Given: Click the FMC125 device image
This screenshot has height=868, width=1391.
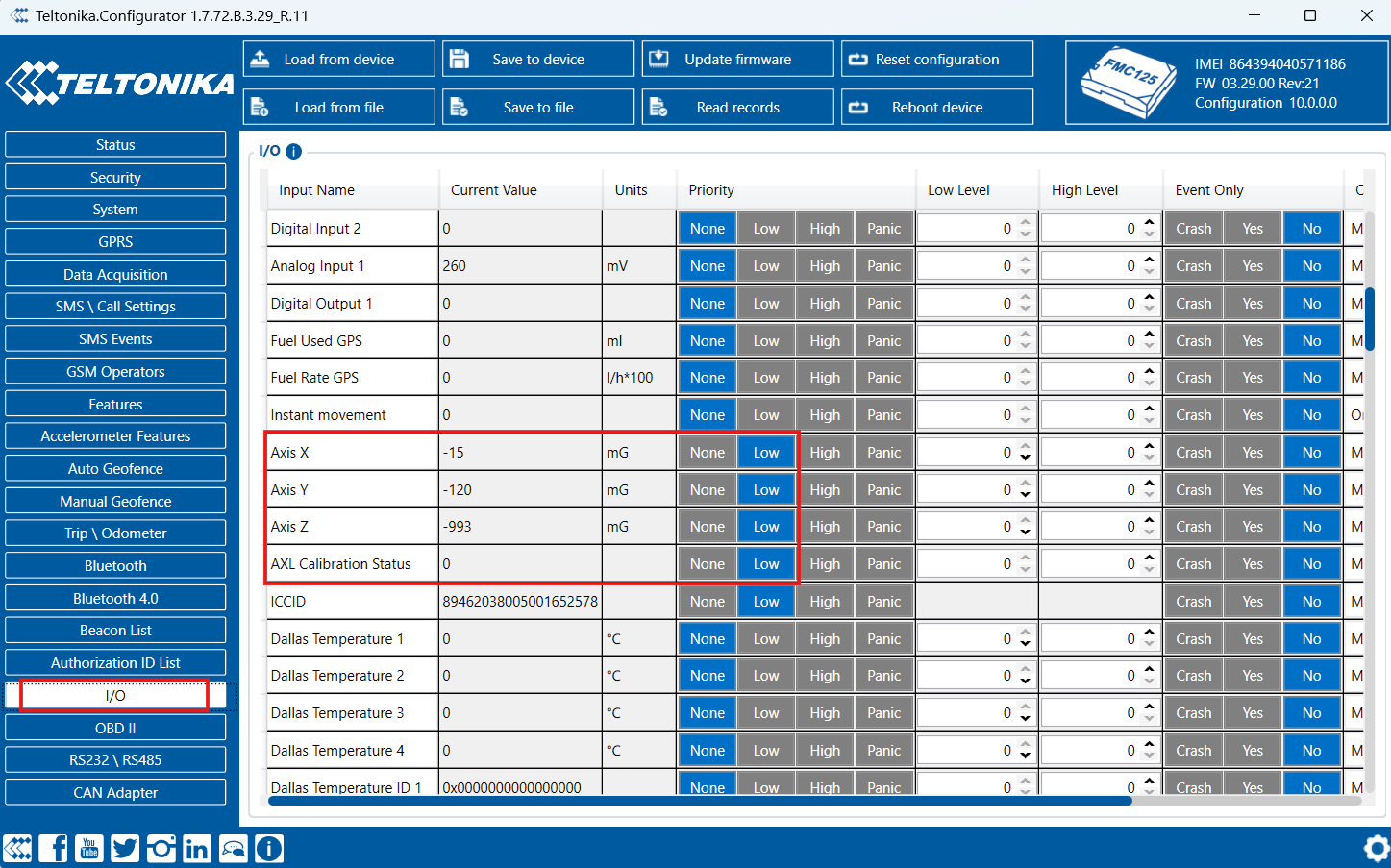Looking at the screenshot, I should tap(1129, 83).
